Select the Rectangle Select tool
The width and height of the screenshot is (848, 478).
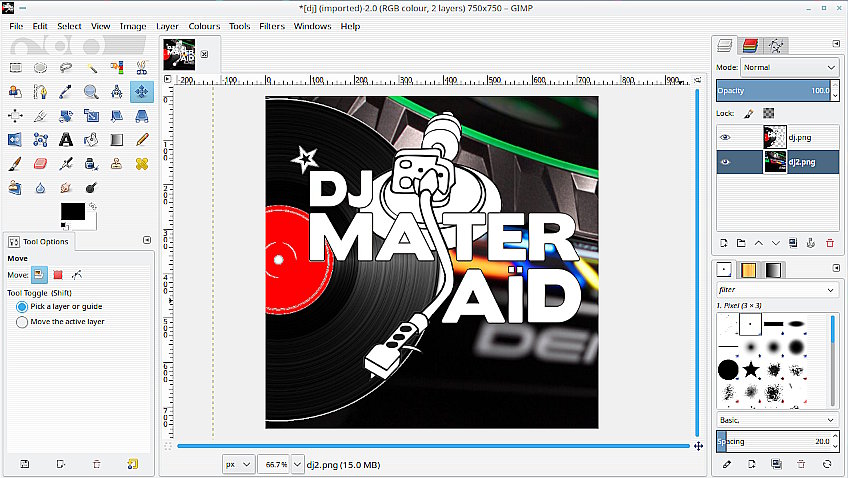click(15, 67)
